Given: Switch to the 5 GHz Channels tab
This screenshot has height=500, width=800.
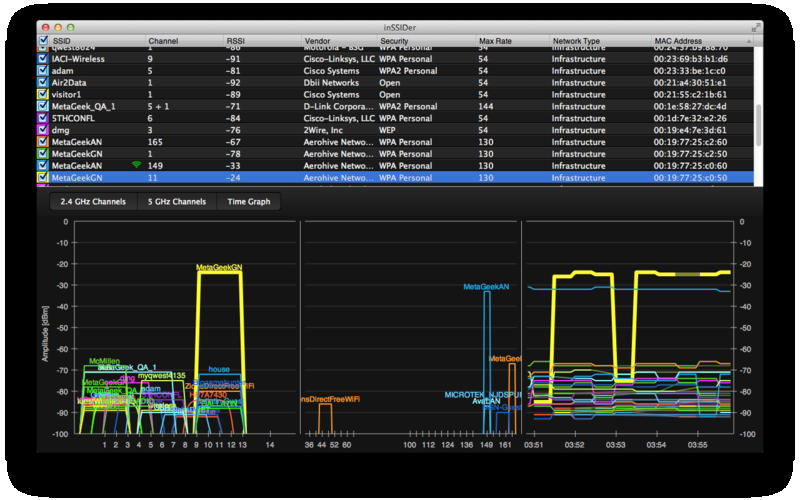Looking at the screenshot, I should pos(177,202).
